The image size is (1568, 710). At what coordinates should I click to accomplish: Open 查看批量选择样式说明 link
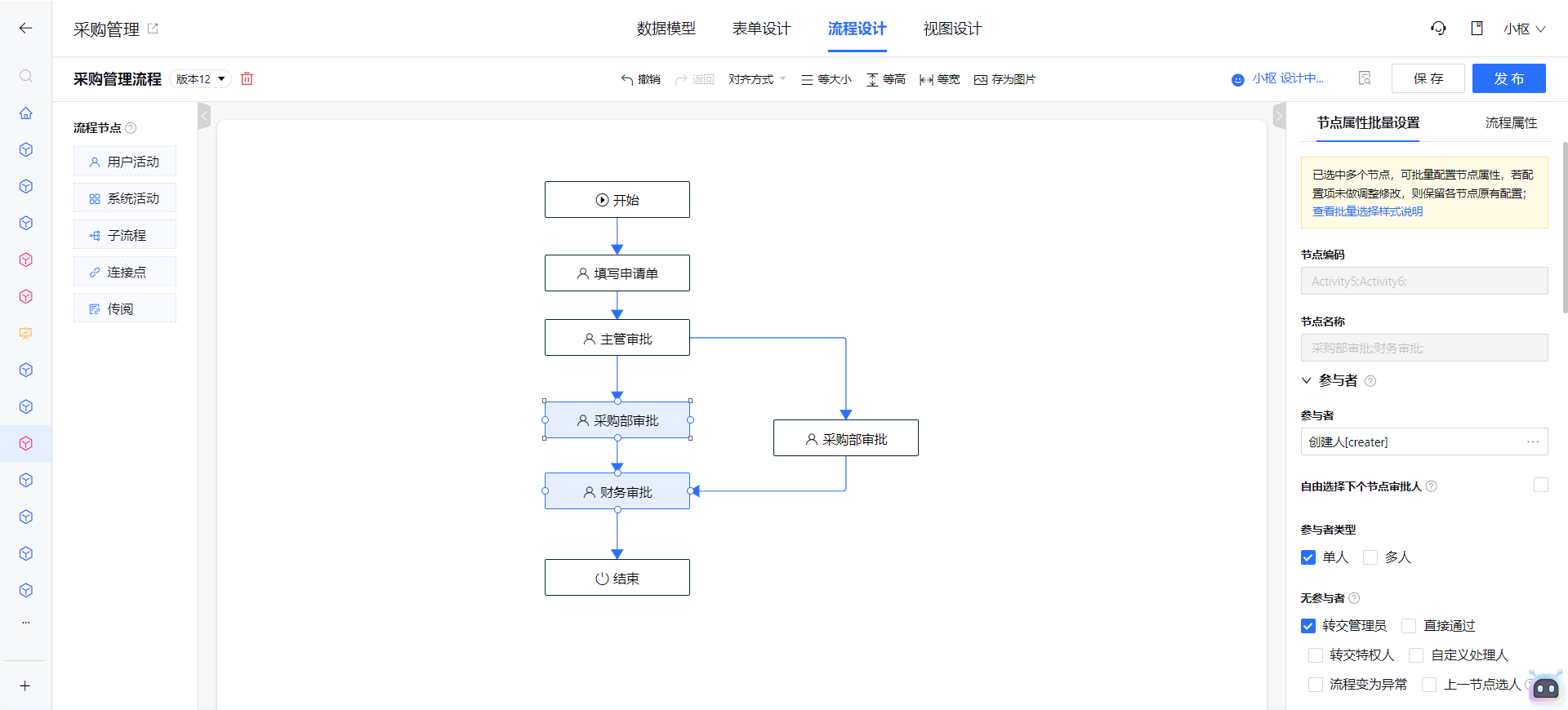(x=1367, y=211)
